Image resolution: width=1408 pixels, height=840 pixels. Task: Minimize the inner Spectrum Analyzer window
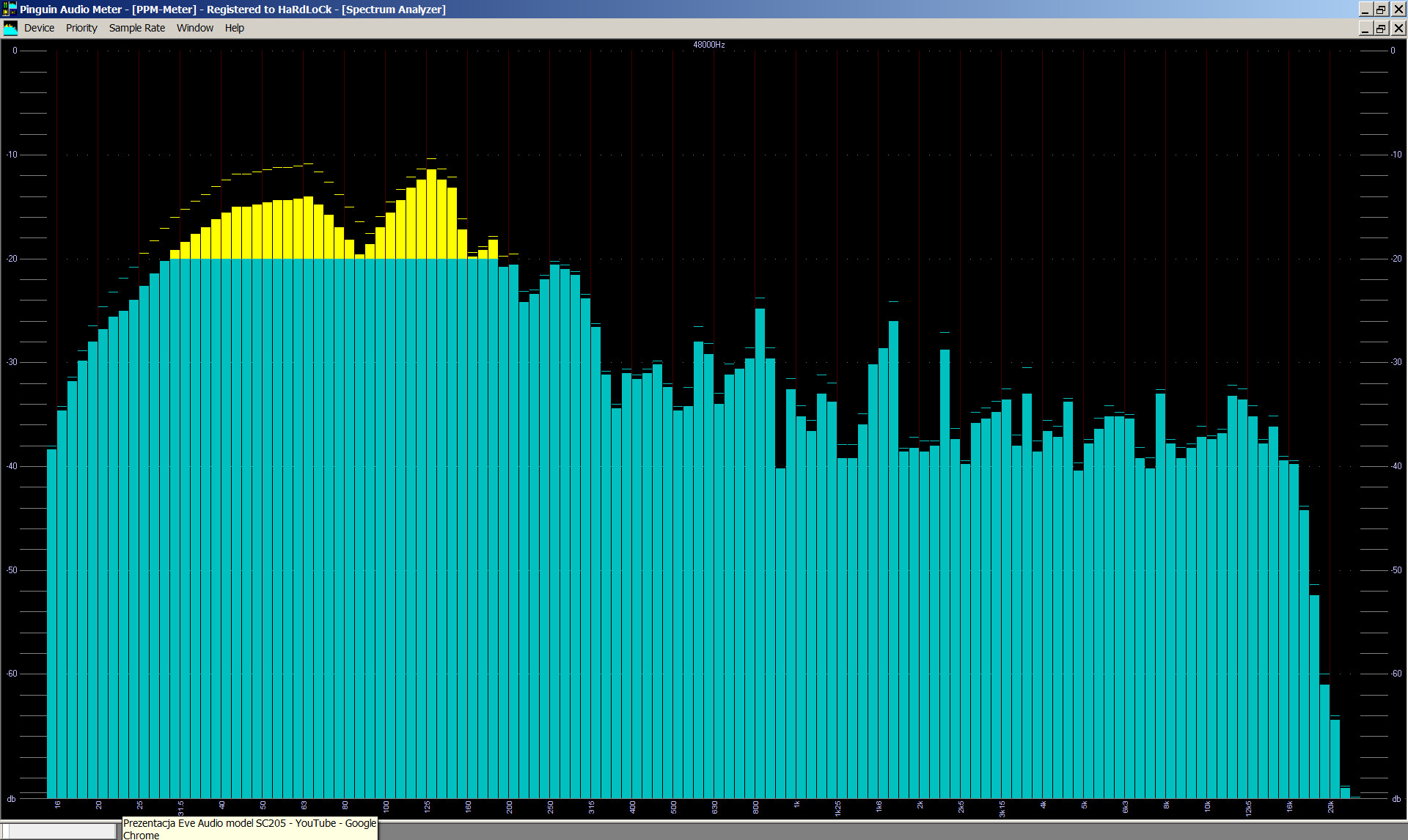[1365, 28]
